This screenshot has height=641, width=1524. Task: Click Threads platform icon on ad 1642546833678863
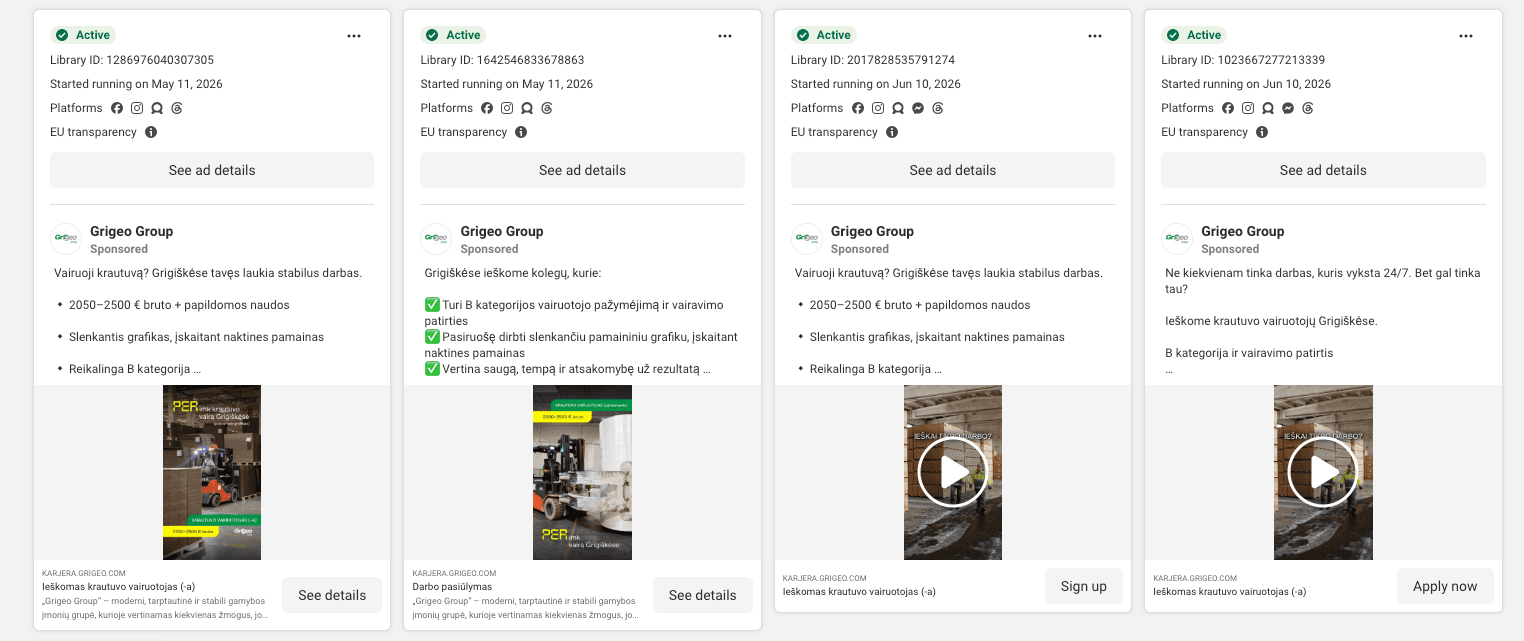pyautogui.click(x=547, y=108)
